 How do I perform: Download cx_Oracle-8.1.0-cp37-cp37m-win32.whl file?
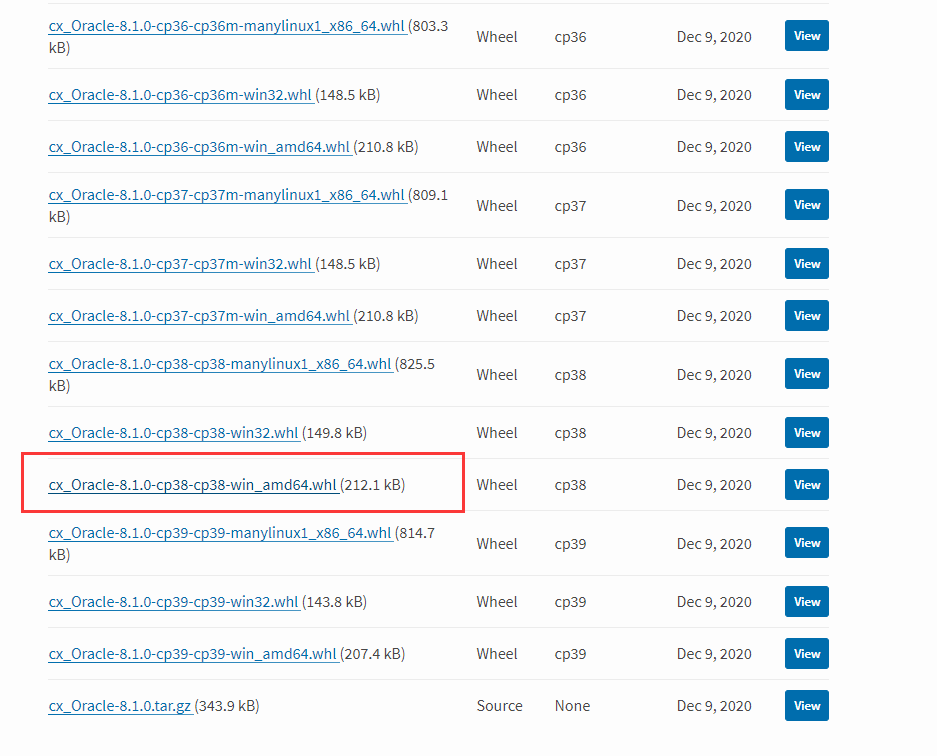[180, 264]
